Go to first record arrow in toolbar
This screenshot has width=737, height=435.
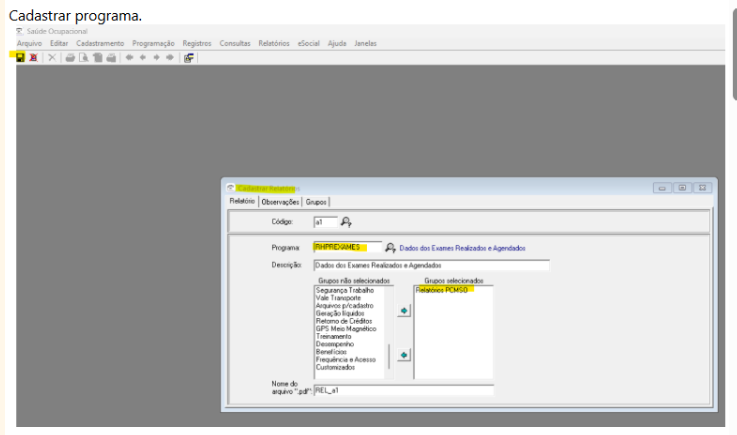129,58
